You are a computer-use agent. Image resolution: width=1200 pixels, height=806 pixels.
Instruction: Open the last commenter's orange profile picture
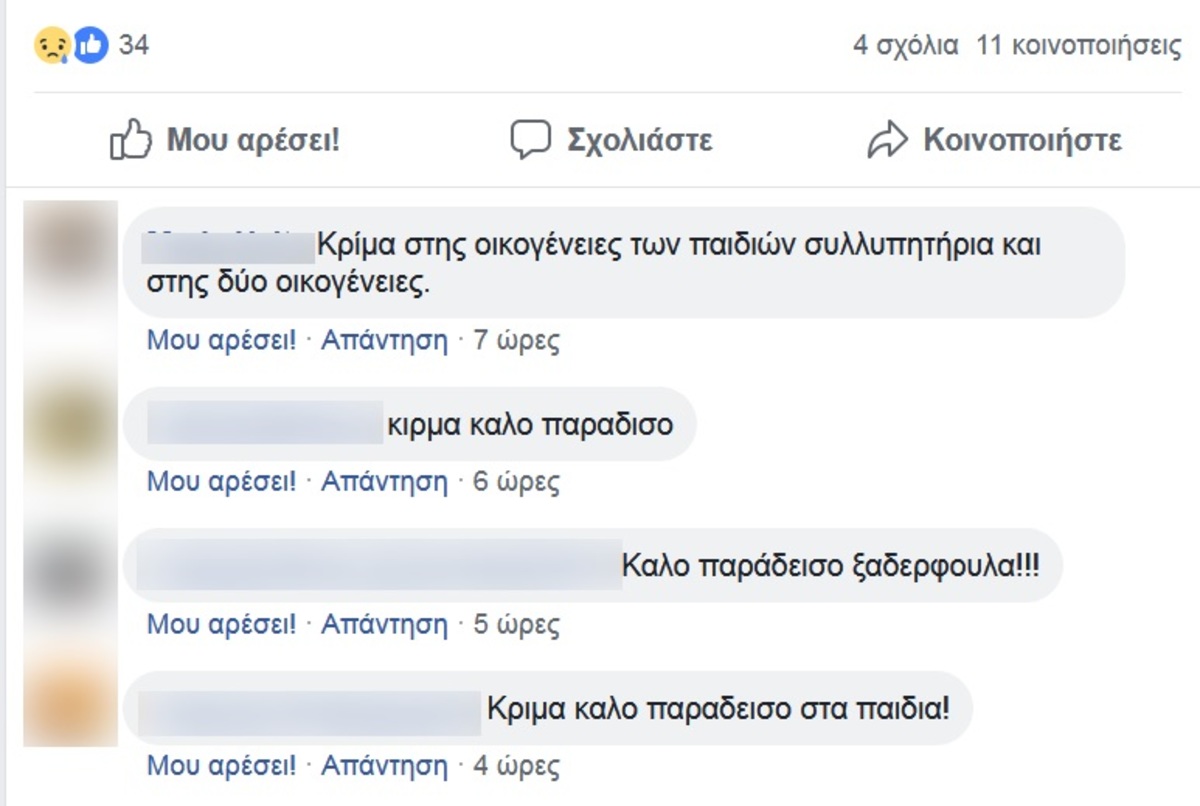coord(70,698)
